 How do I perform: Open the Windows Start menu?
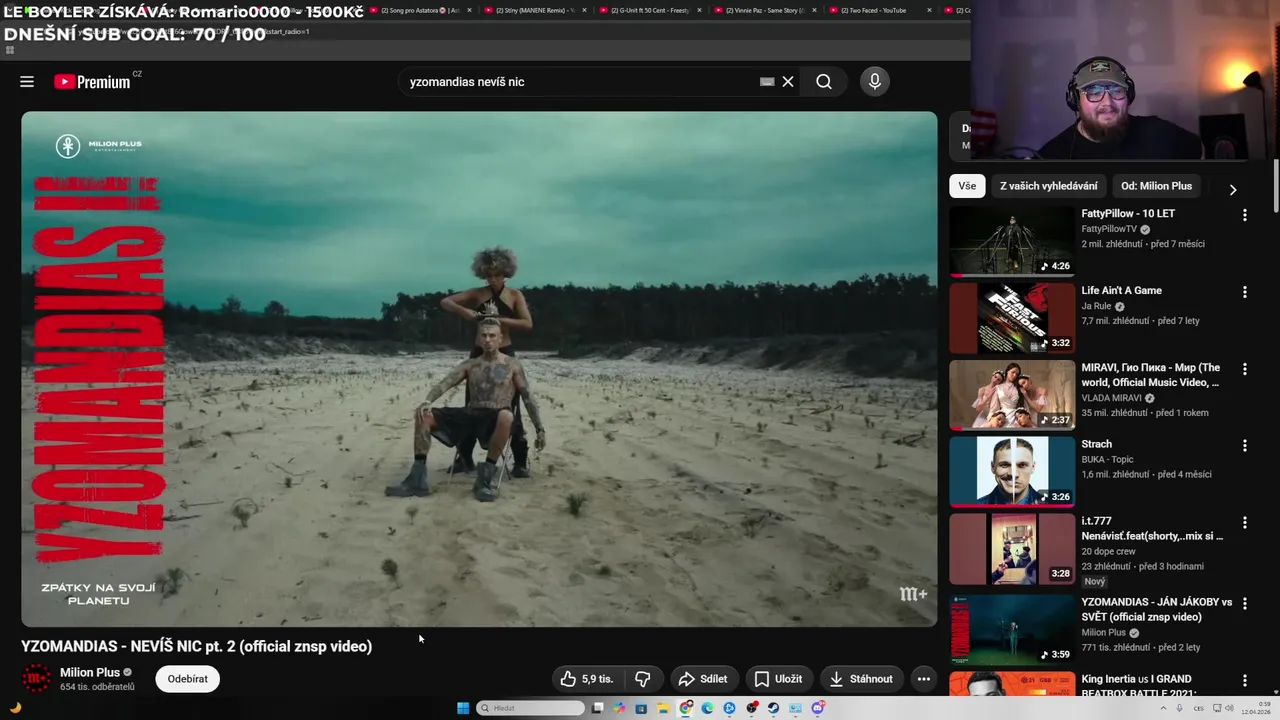point(463,708)
